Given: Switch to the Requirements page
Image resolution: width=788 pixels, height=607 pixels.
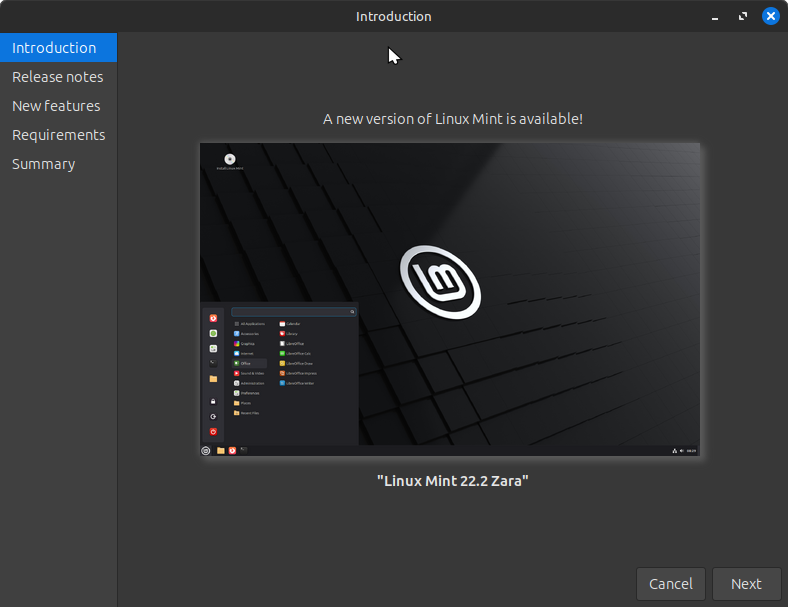Looking at the screenshot, I should [58, 135].
